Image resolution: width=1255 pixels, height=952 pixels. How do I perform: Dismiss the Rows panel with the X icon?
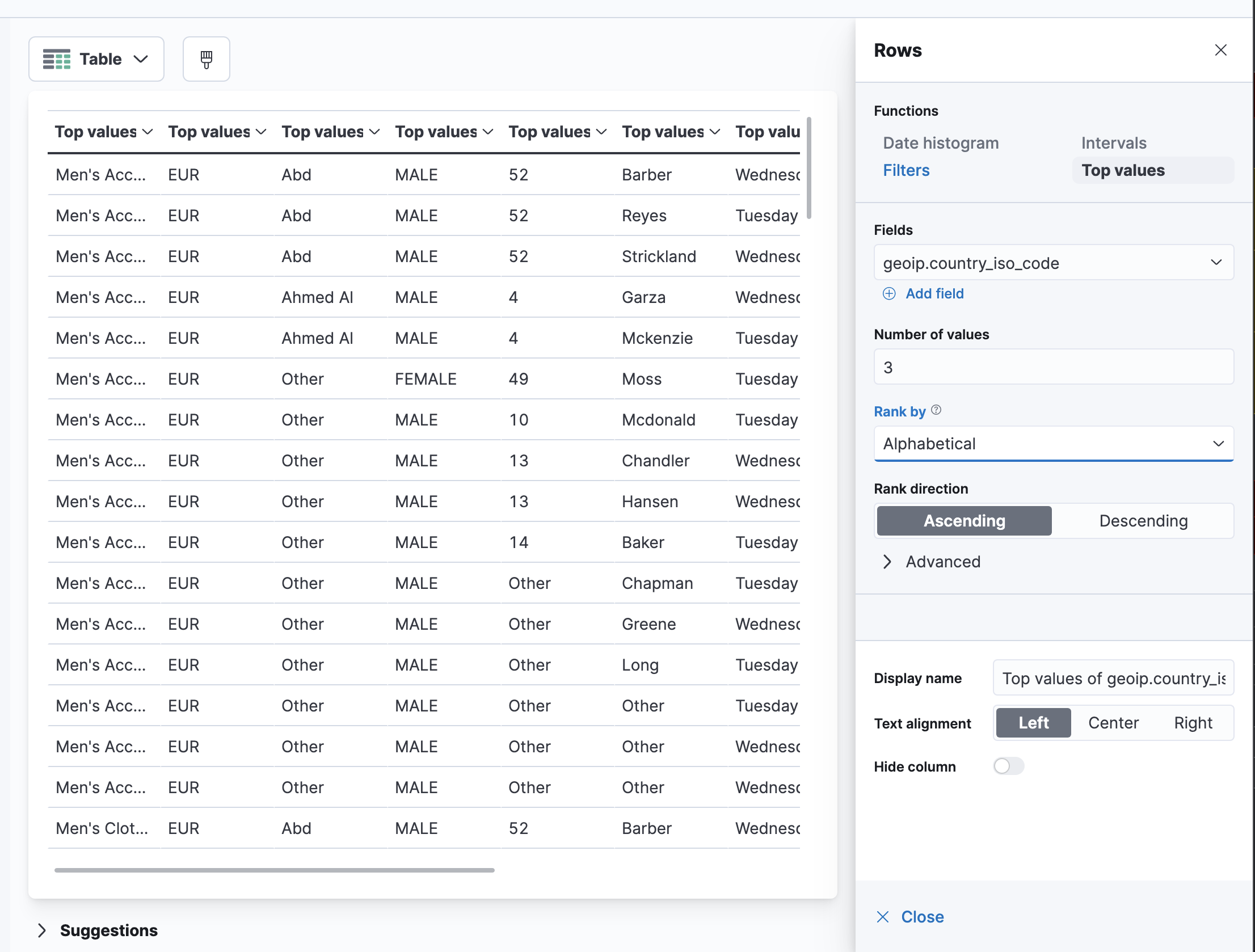pos(1221,50)
